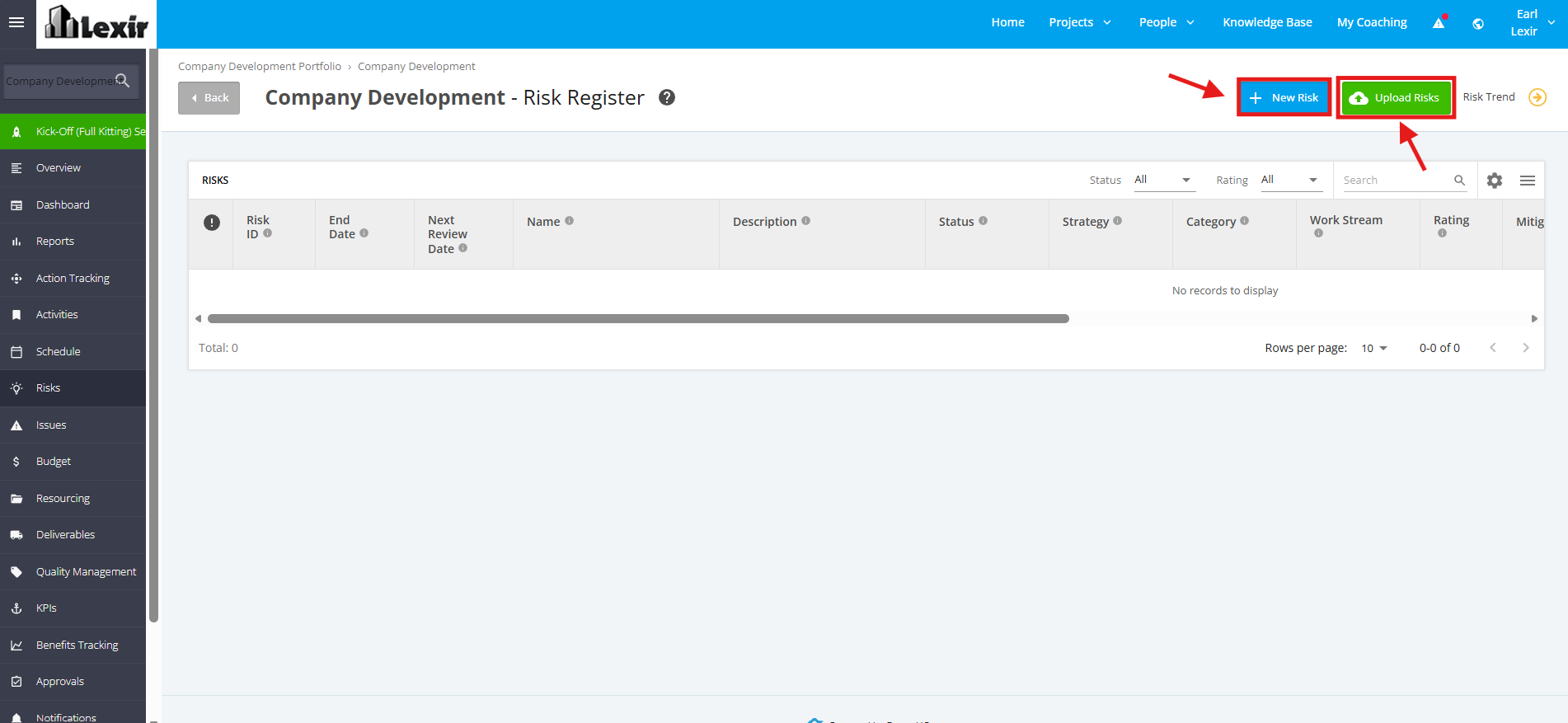Open the table options lines menu icon
Screen dimensions: 1568x723
(1528, 181)
